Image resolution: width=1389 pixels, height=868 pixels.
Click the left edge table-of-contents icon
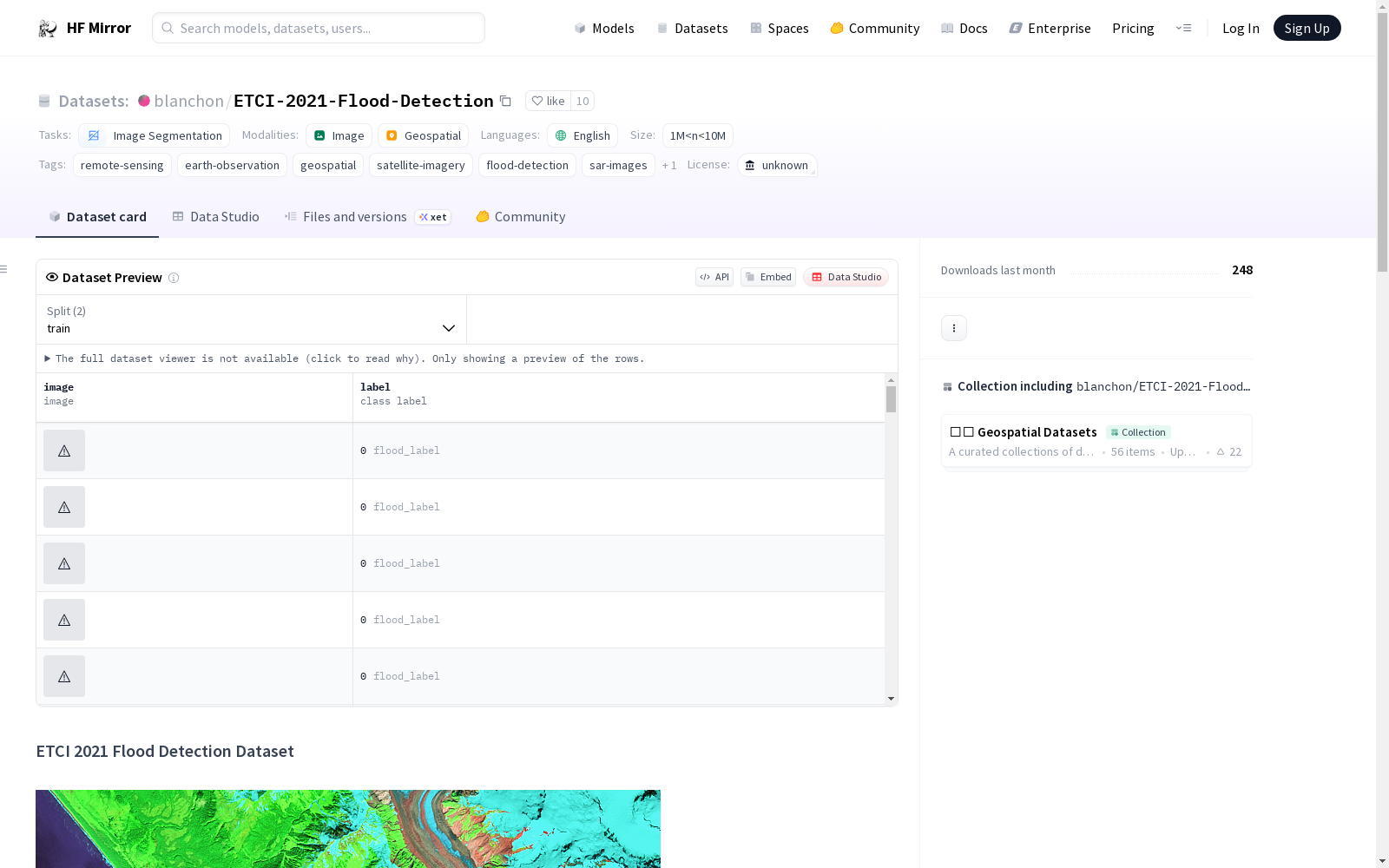(4, 269)
